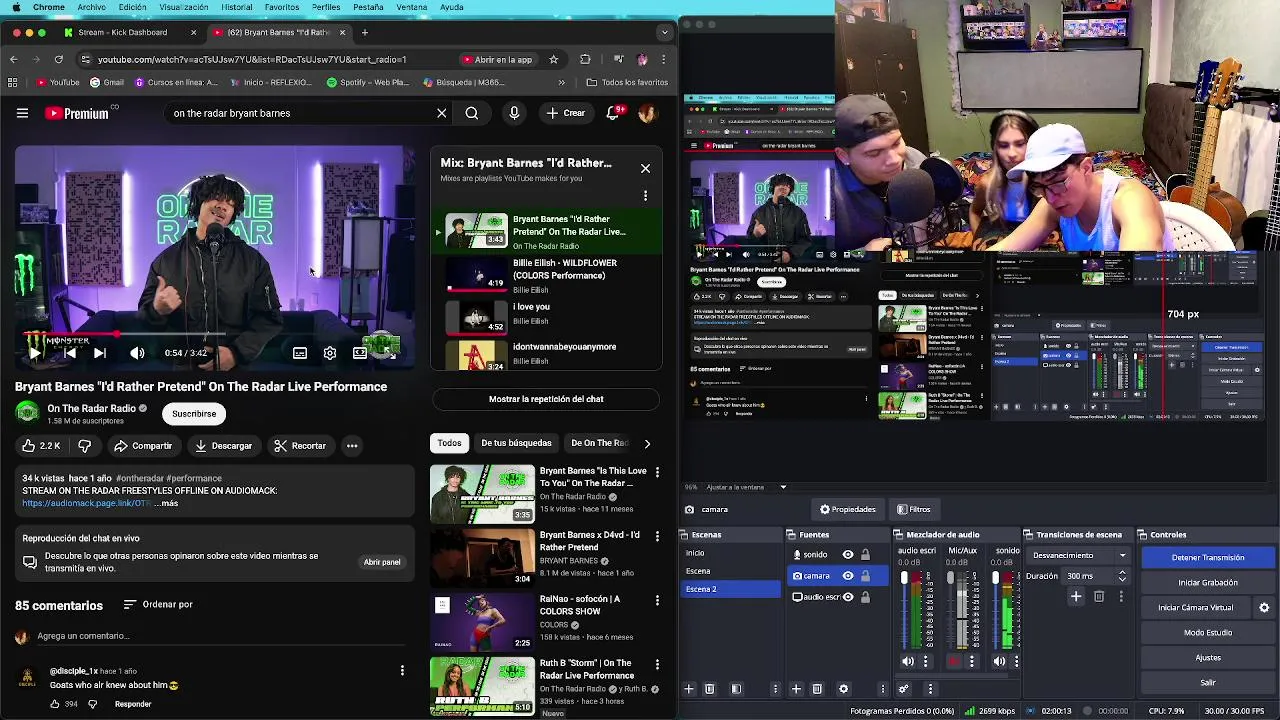1280x720 pixels.
Task: Toggle visibility of the sonido source
Action: 848,555
